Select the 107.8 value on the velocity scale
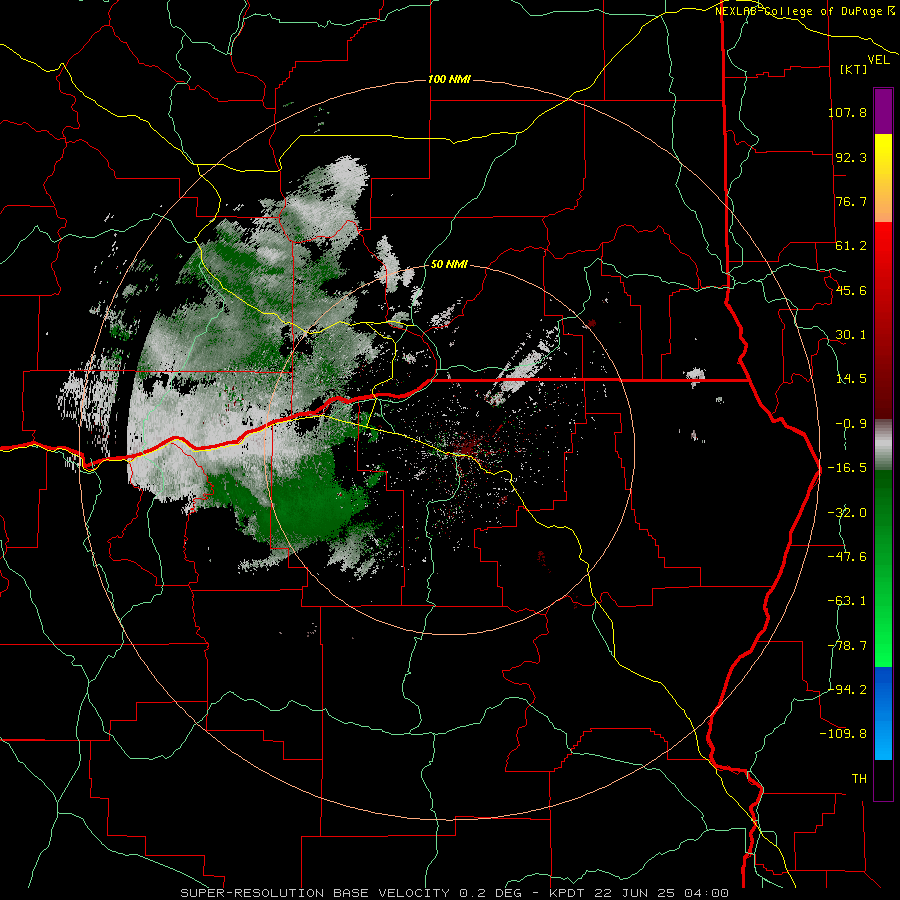Image resolution: width=900 pixels, height=900 pixels. click(847, 112)
